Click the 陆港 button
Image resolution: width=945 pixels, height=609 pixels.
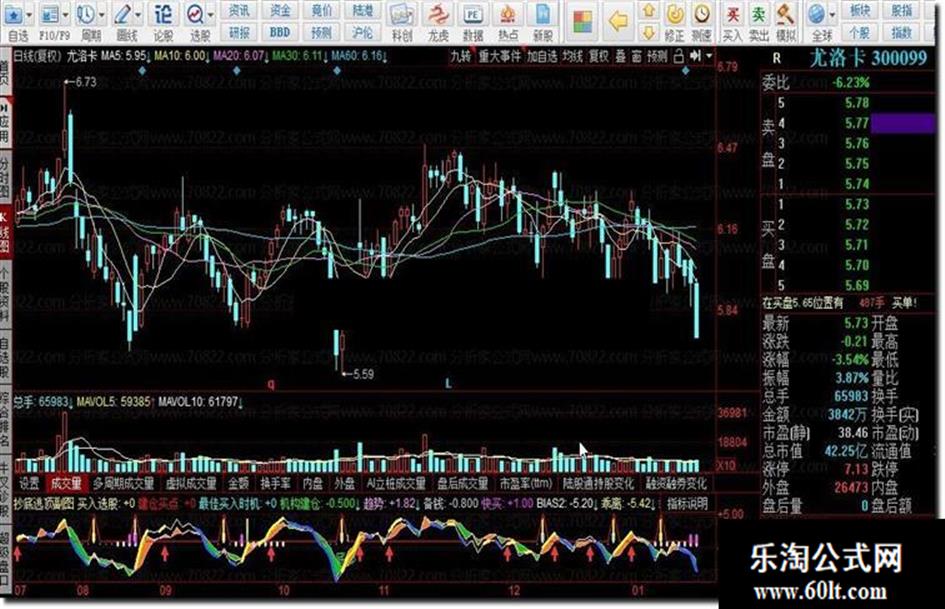click(362, 10)
